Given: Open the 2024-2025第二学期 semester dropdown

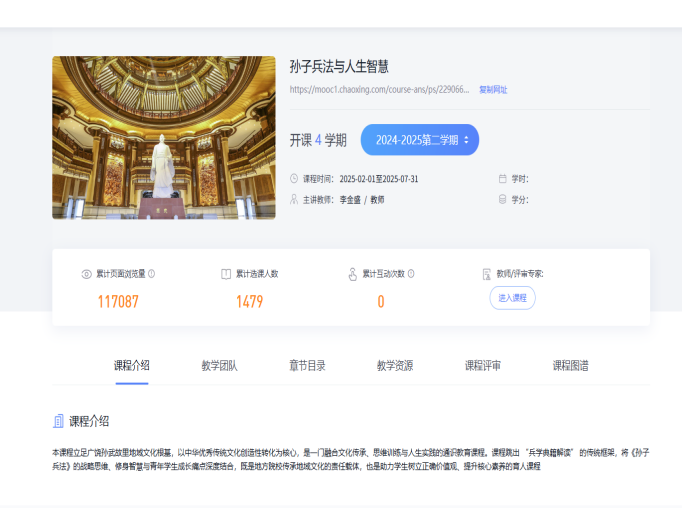Looking at the screenshot, I should [x=419, y=140].
